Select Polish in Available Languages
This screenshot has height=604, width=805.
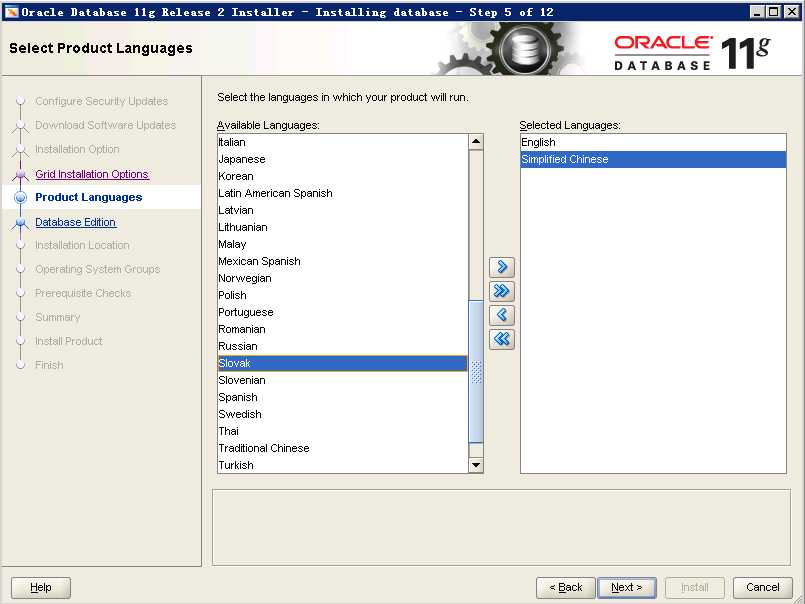(342, 295)
